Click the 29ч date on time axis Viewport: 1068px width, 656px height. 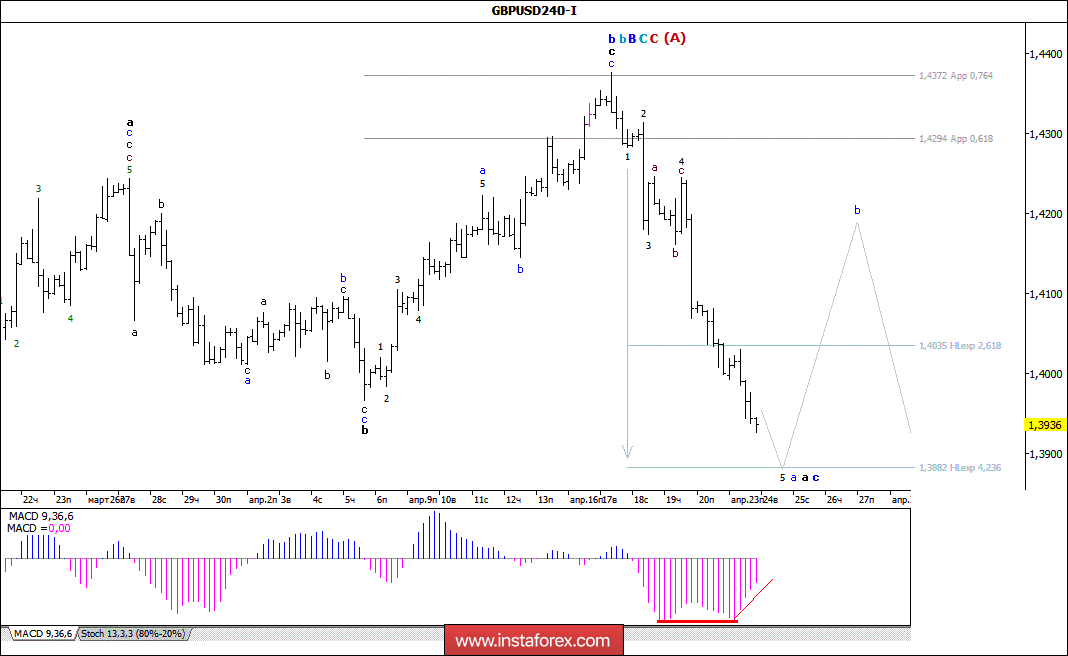click(x=191, y=499)
